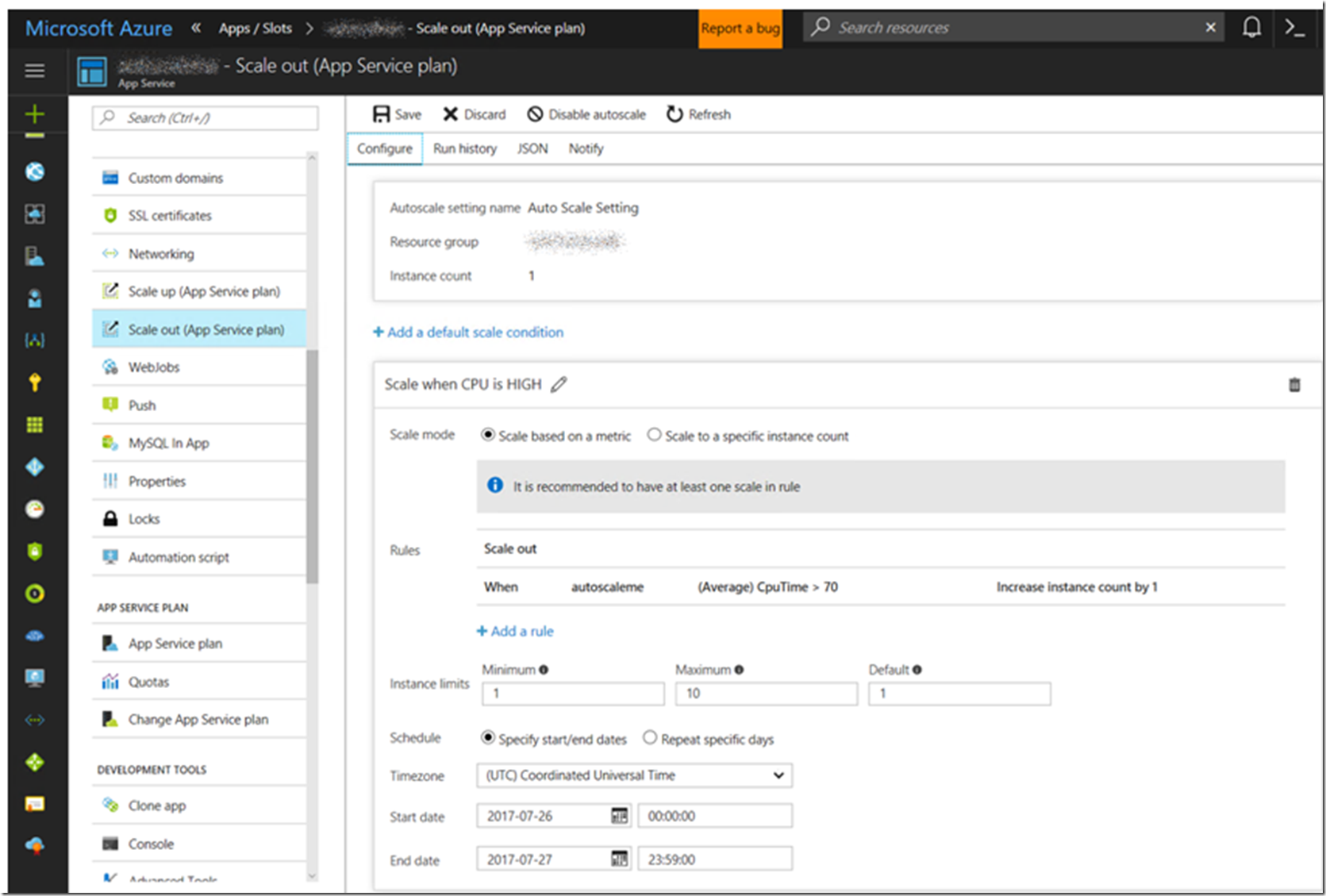Click the Minimum instance limit field
1326x896 pixels.
click(573, 694)
